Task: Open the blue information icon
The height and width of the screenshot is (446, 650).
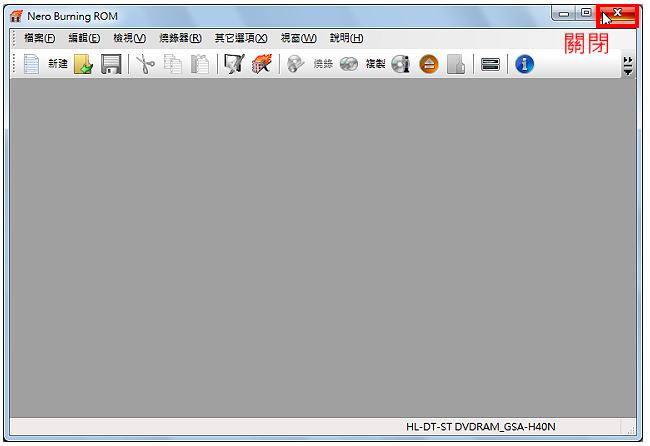Action: tap(524, 64)
